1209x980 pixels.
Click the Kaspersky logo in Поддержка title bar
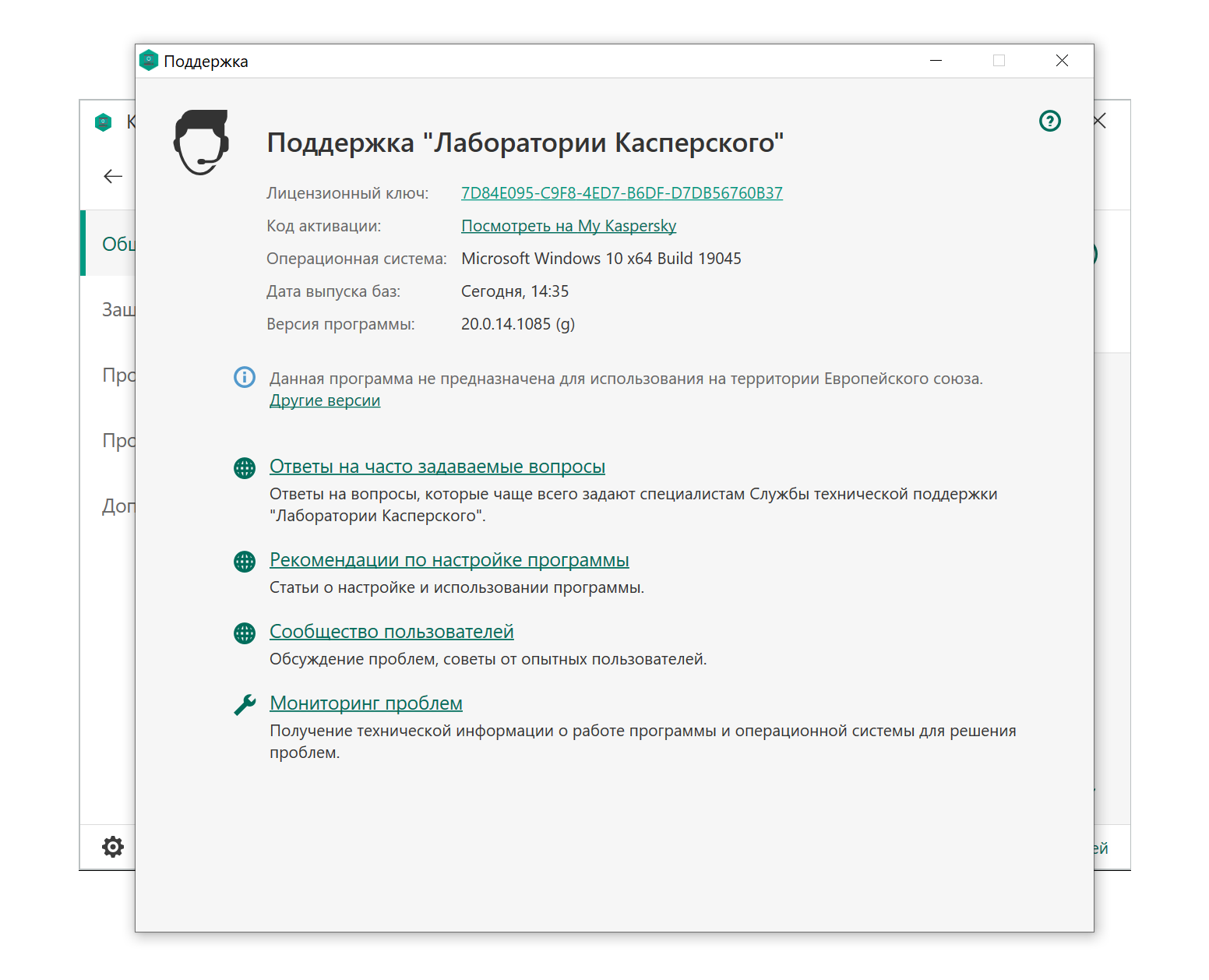(149, 61)
